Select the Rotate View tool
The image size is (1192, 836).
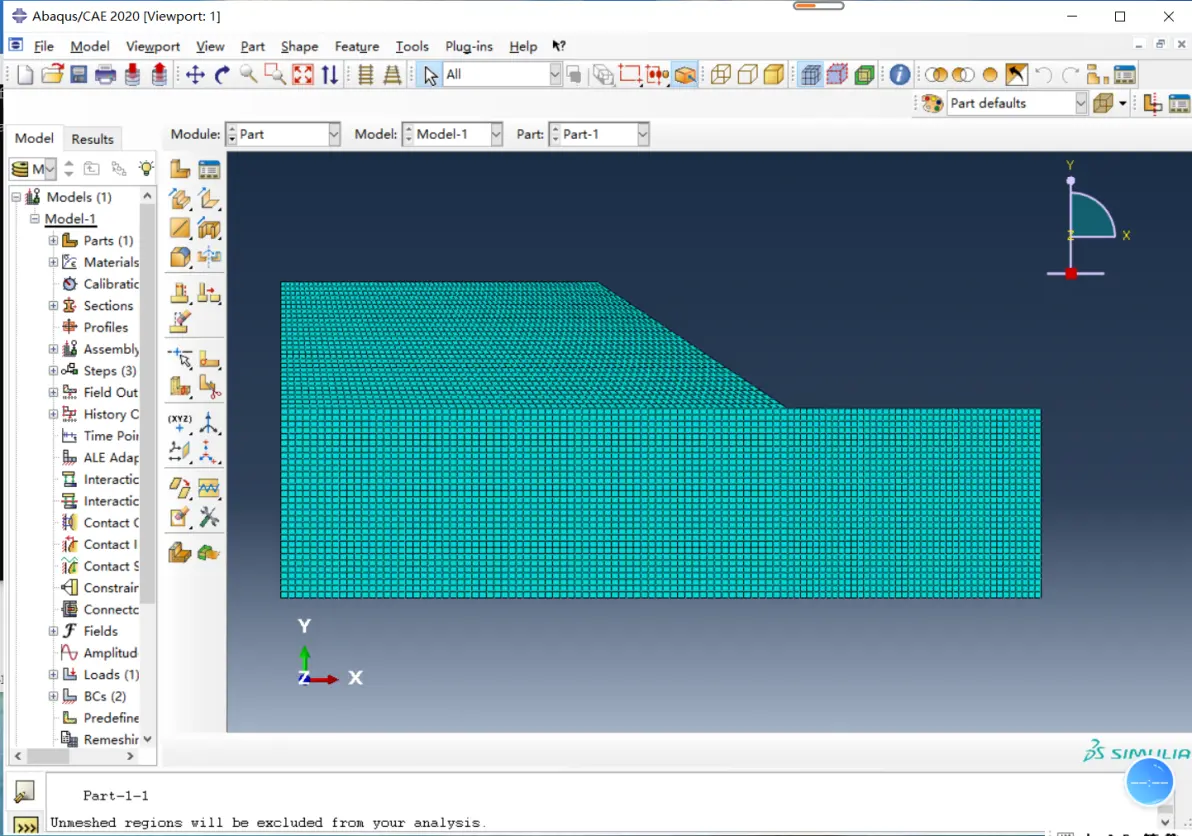pyautogui.click(x=222, y=74)
